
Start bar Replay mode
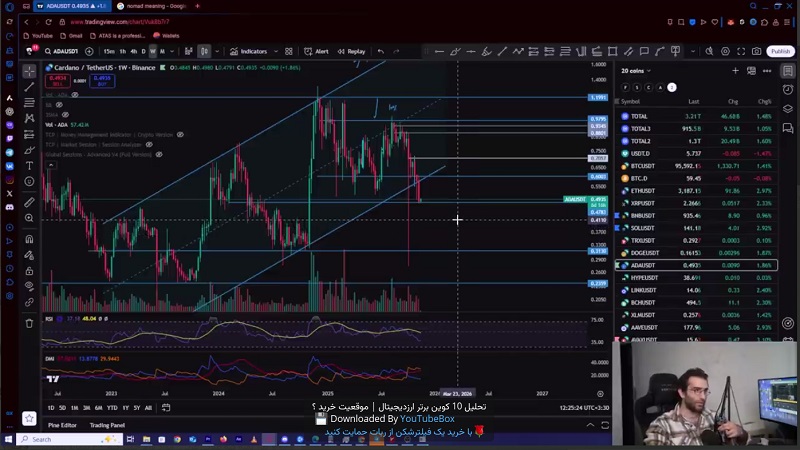[x=351, y=51]
